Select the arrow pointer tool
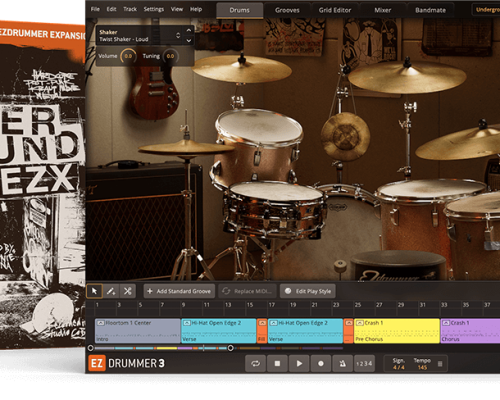Screen dimensions: 500x400 (94, 291)
